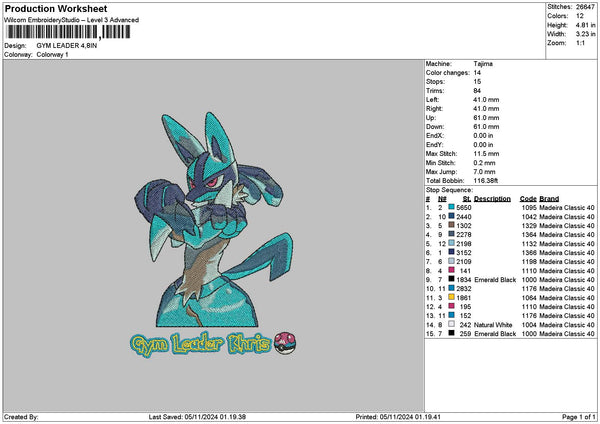Click the Total Bobbin value 116.38ft
The height and width of the screenshot is (424, 600).
tap(486, 181)
